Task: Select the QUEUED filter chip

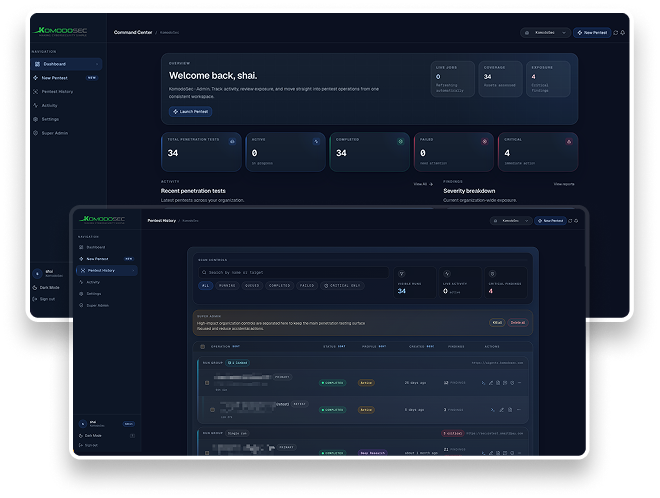Action: click(x=252, y=285)
